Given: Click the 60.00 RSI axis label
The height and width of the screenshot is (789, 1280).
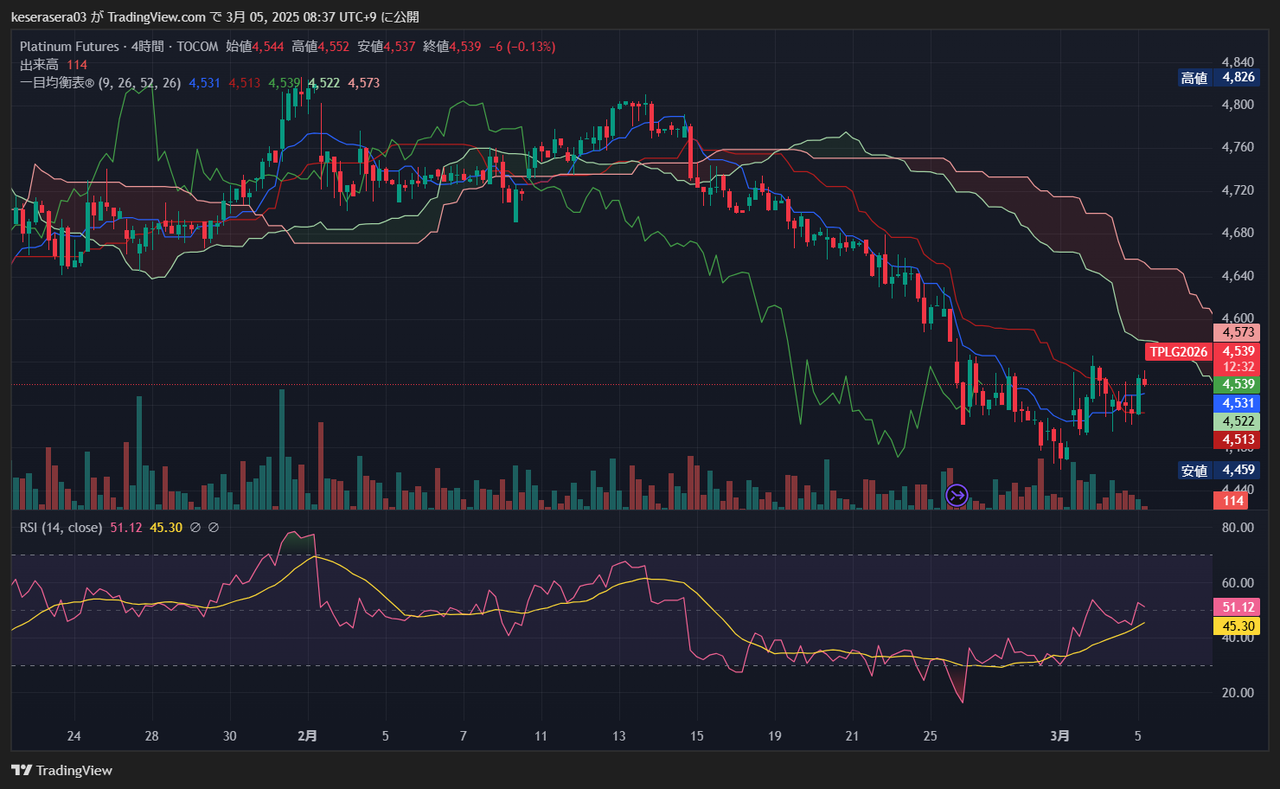Looking at the screenshot, I should point(1238,583).
